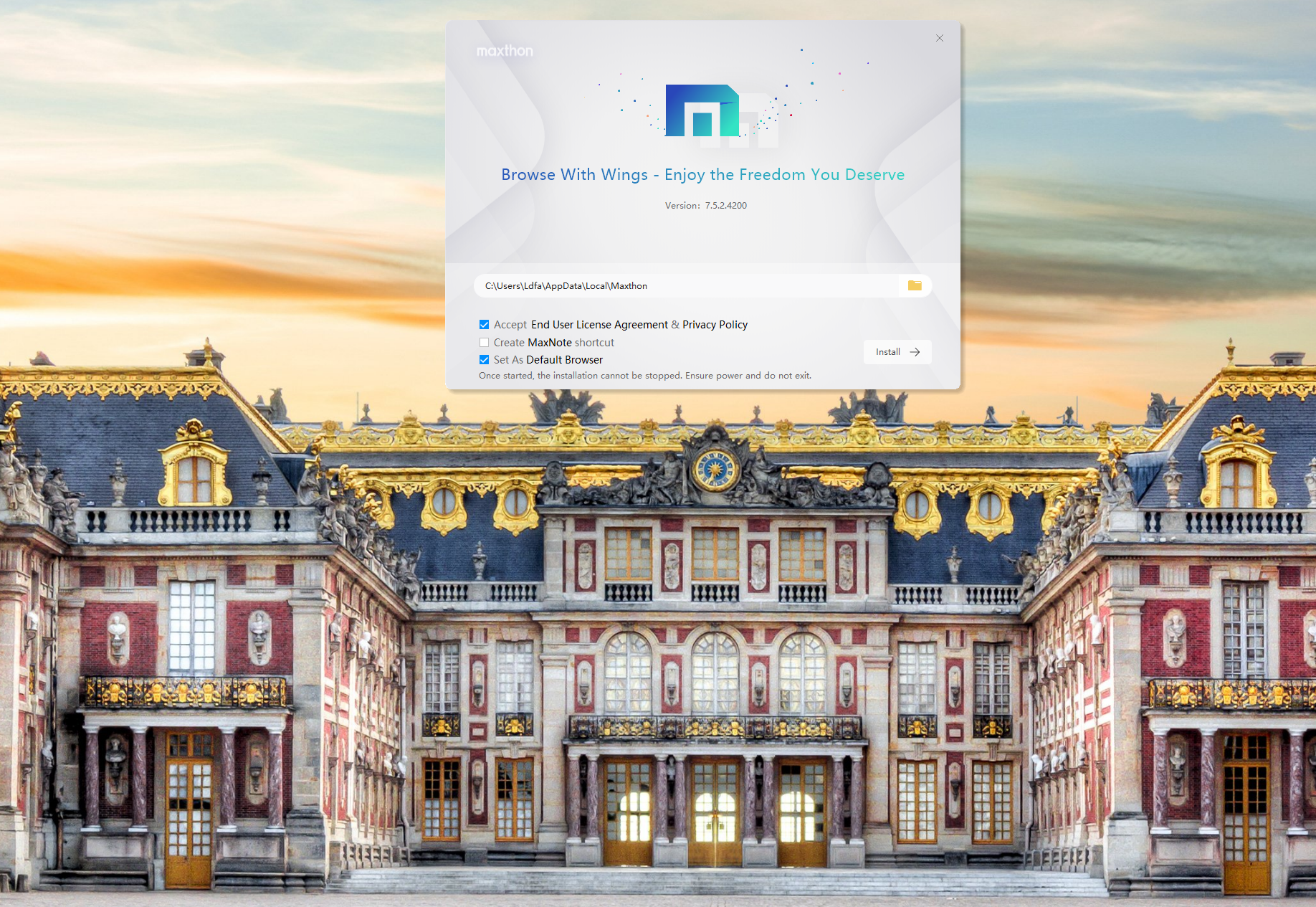Click the gray Accept label text
The height and width of the screenshot is (907, 1316).
click(510, 325)
